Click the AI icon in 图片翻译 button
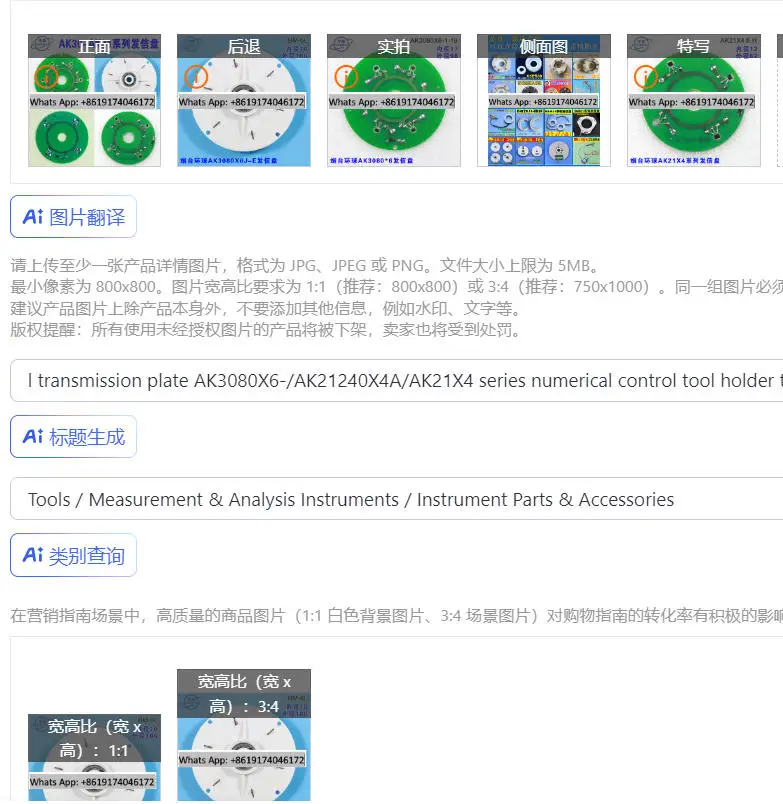Viewport: 783px width, 804px height. point(33,217)
